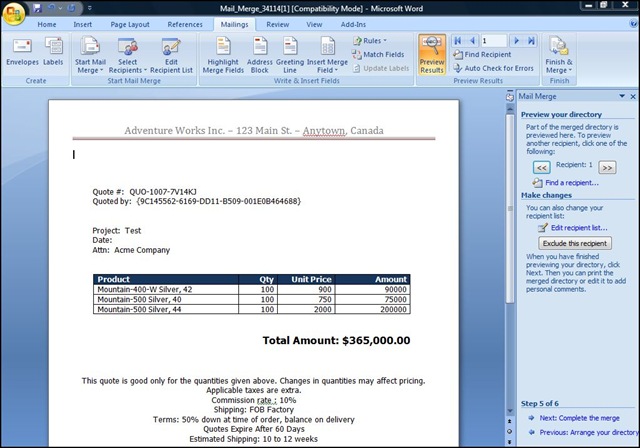Click the Exclude this recipient button
The height and width of the screenshot is (448, 640).
574,243
